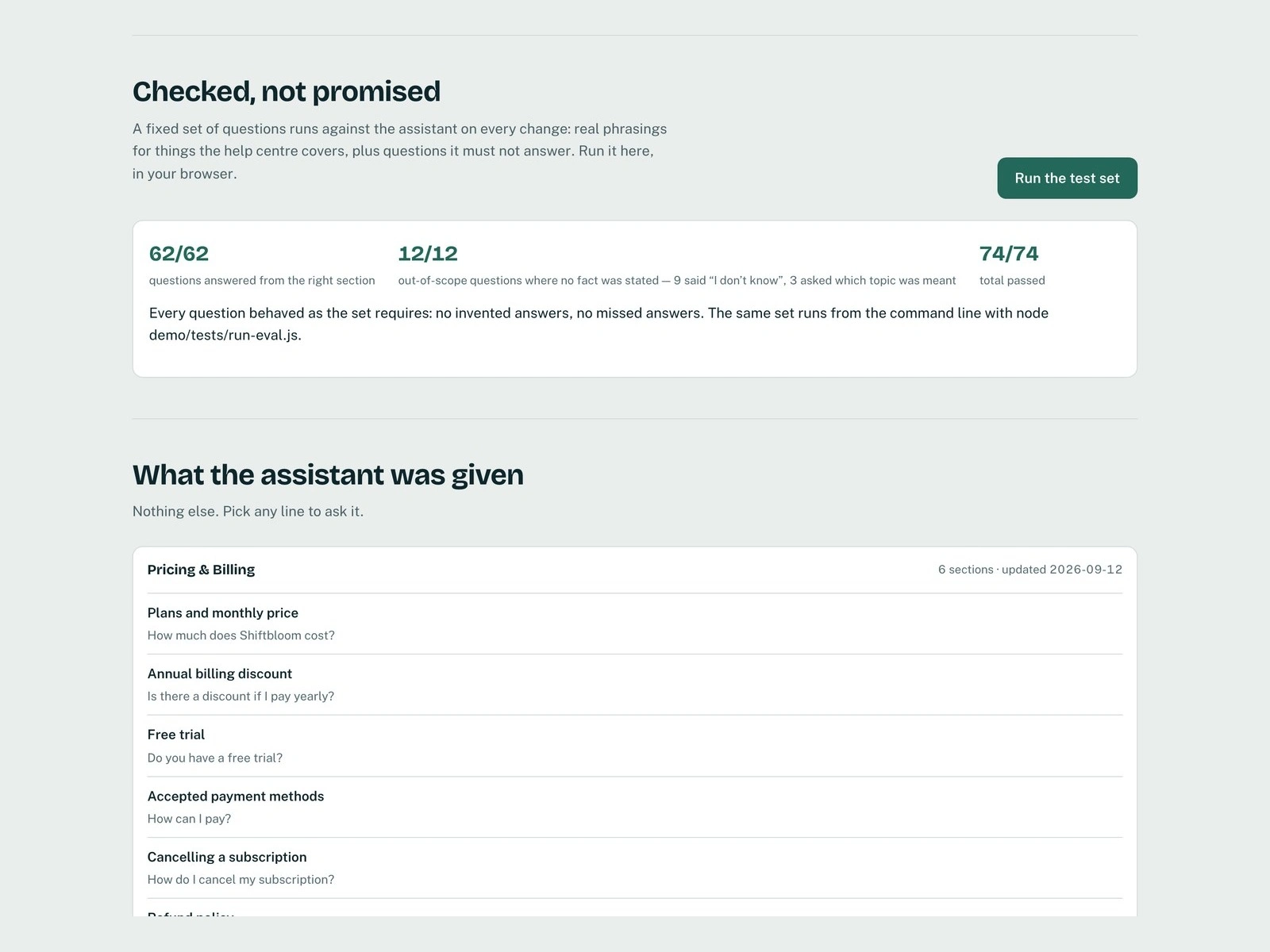Ask 'How do I cancel my subscription?'
The width and height of the screenshot is (1270, 952).
[x=241, y=880]
